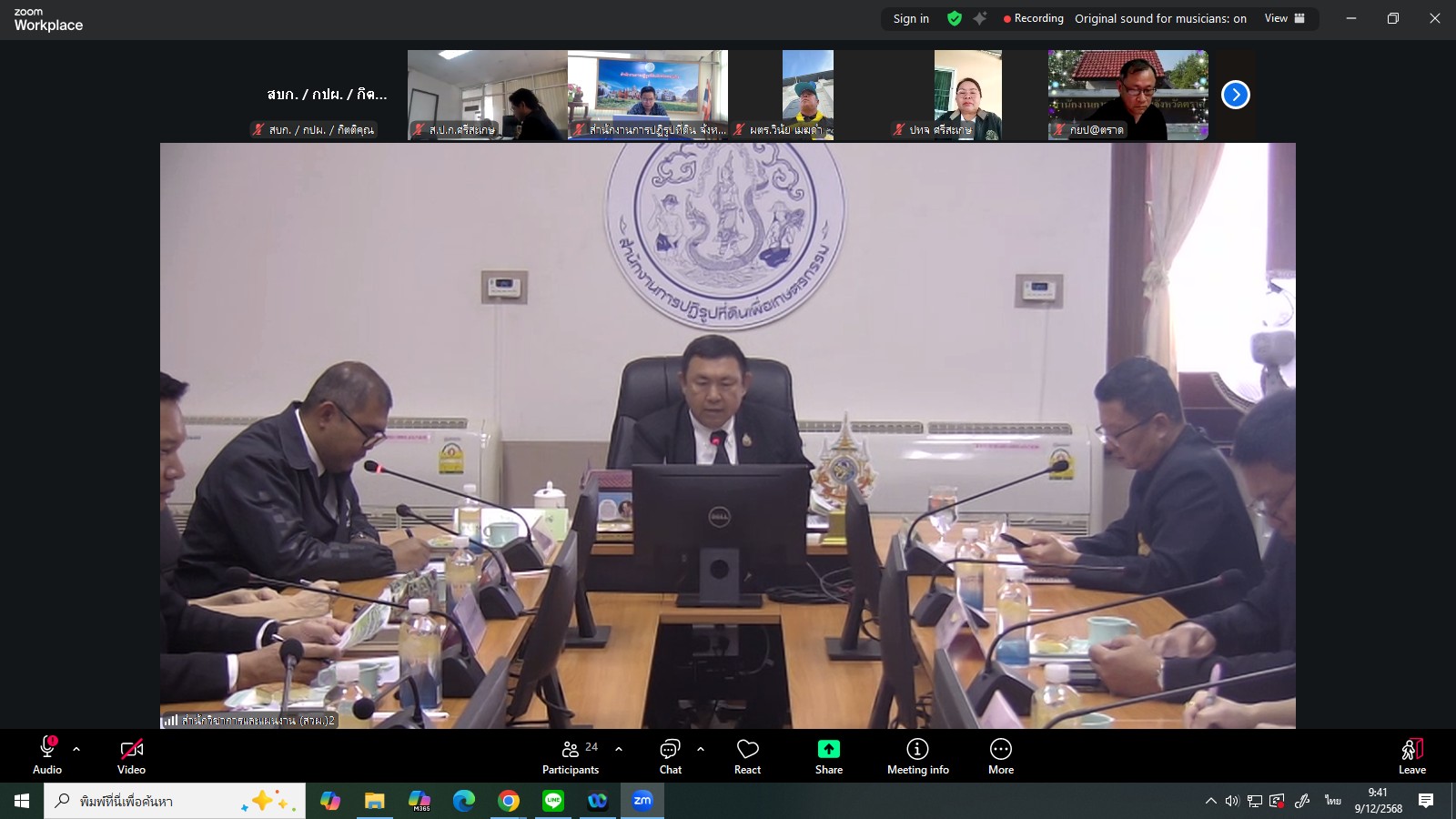The width and height of the screenshot is (1456, 819).
Task: Open the View layout menu
Action: tap(1284, 18)
